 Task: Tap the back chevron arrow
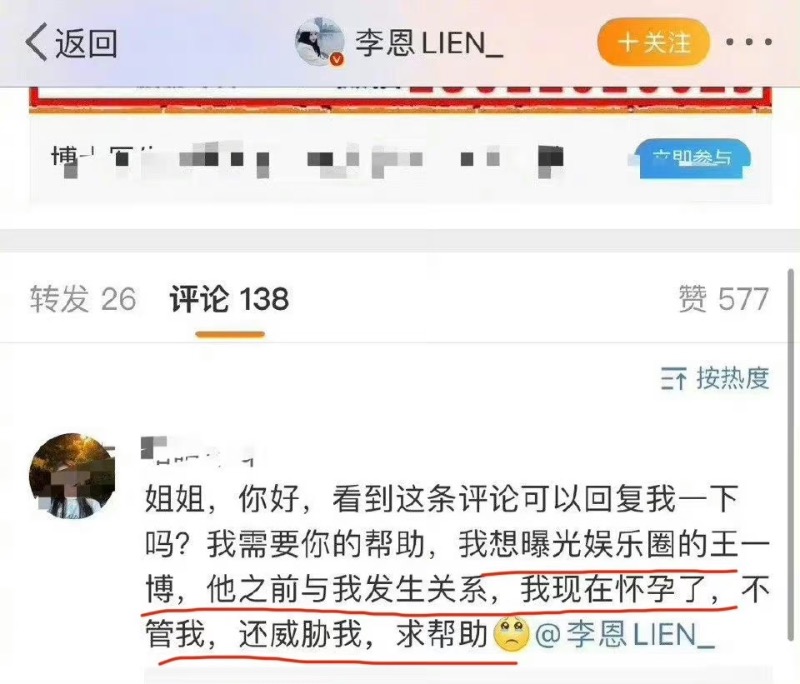[37, 42]
